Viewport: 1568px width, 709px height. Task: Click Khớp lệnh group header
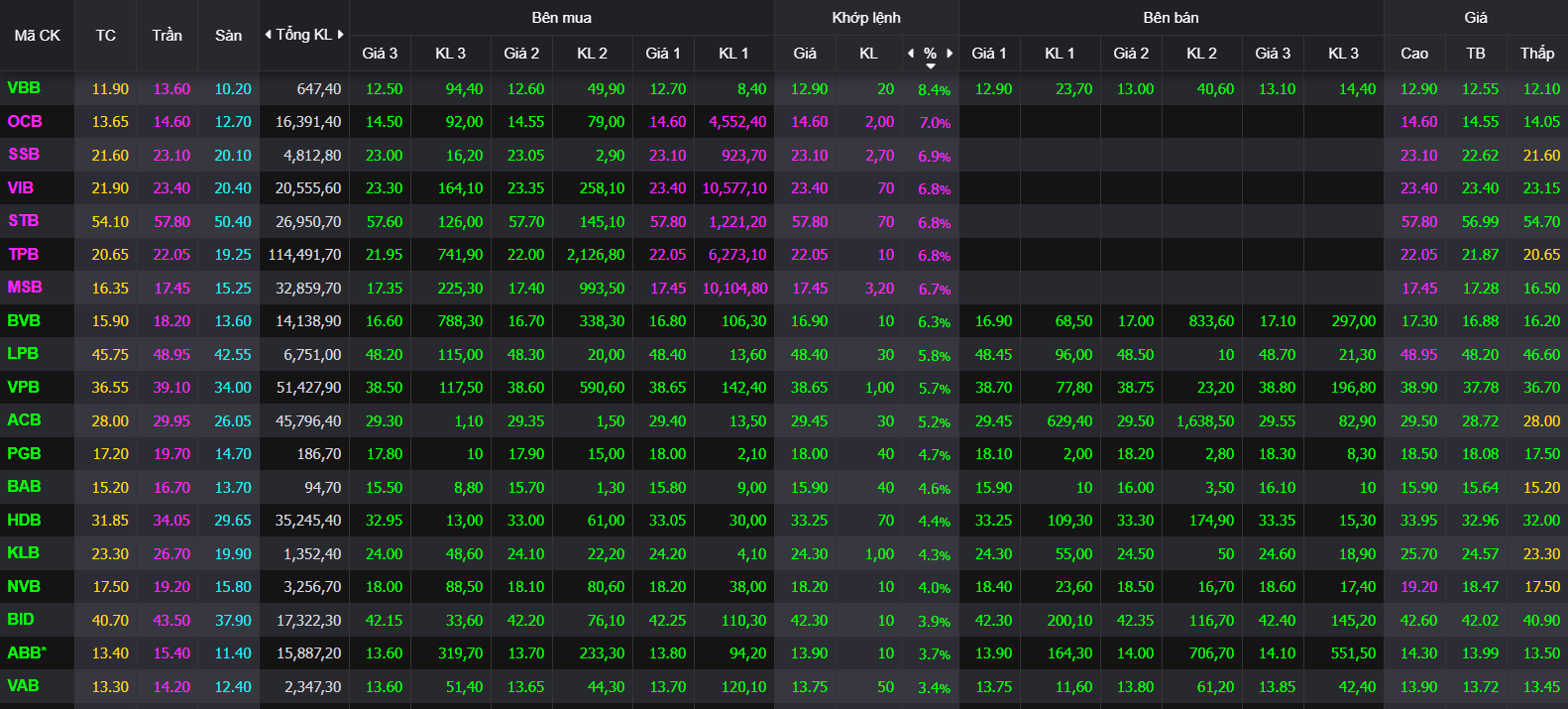[x=866, y=18]
